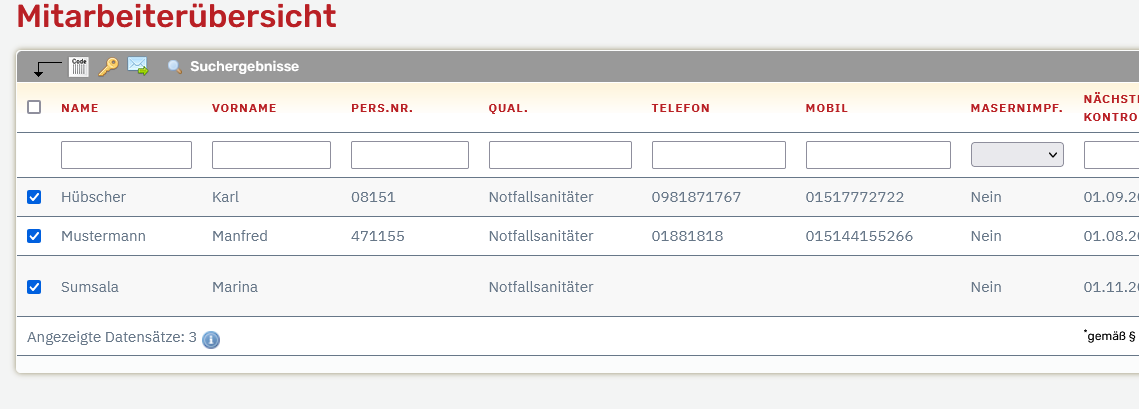Focus the Telefon filter input field
The image size is (1139, 409).
pyautogui.click(x=718, y=155)
